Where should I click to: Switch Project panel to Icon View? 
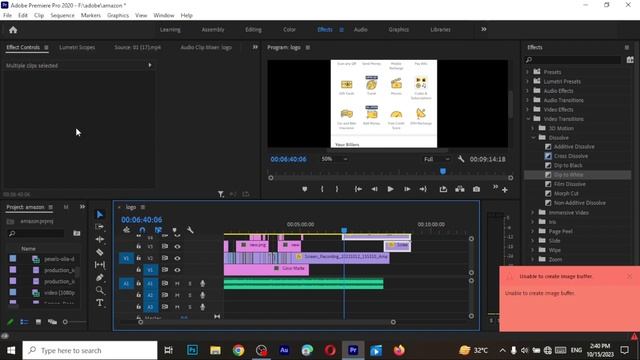(38, 322)
